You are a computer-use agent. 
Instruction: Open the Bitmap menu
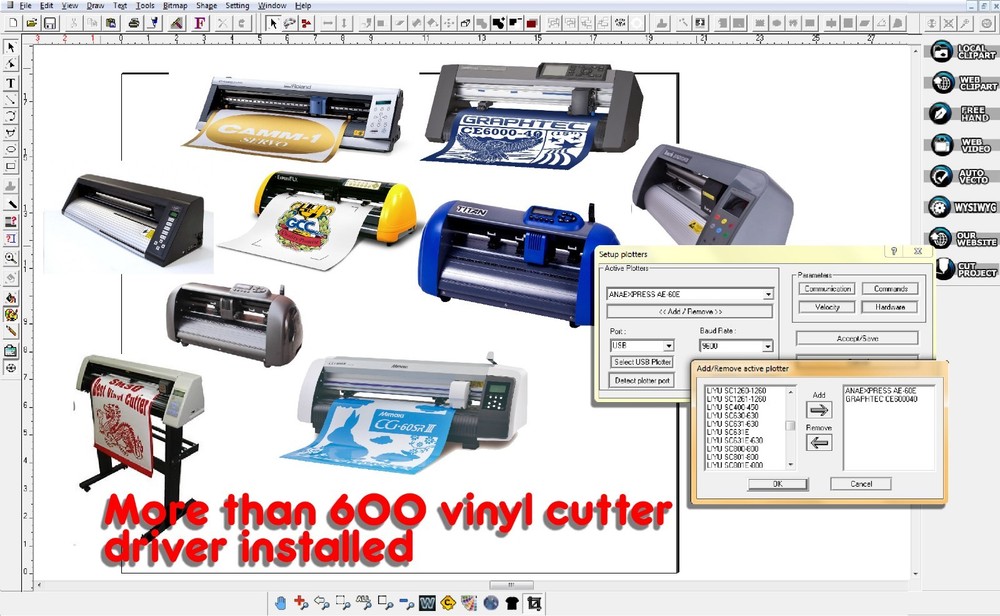[x=175, y=6]
